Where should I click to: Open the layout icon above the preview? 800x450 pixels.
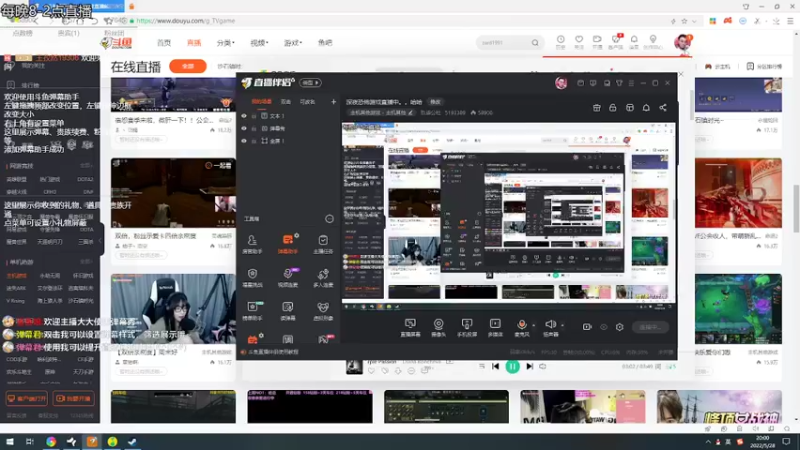630,108
